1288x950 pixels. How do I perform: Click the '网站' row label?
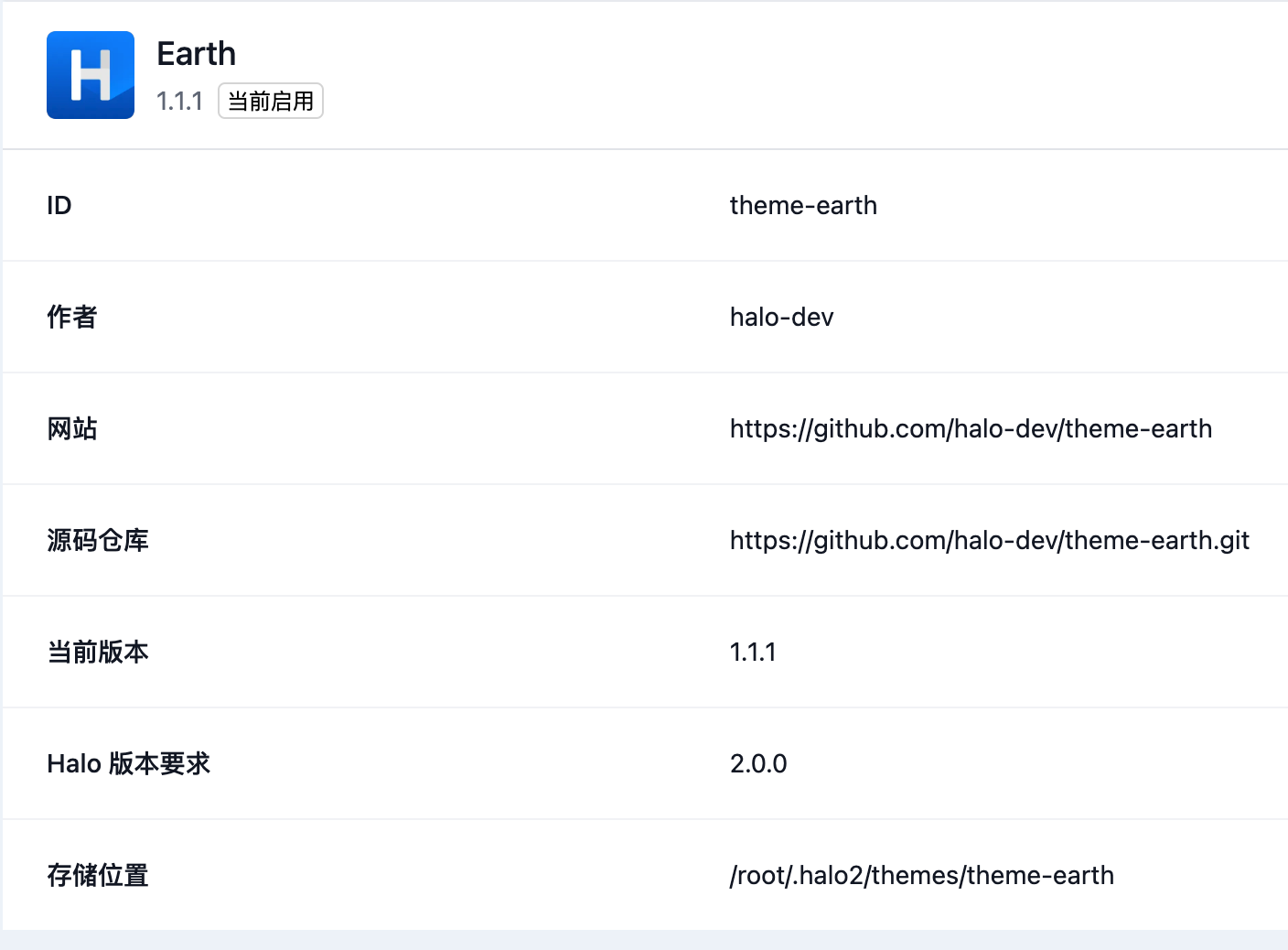(x=73, y=428)
